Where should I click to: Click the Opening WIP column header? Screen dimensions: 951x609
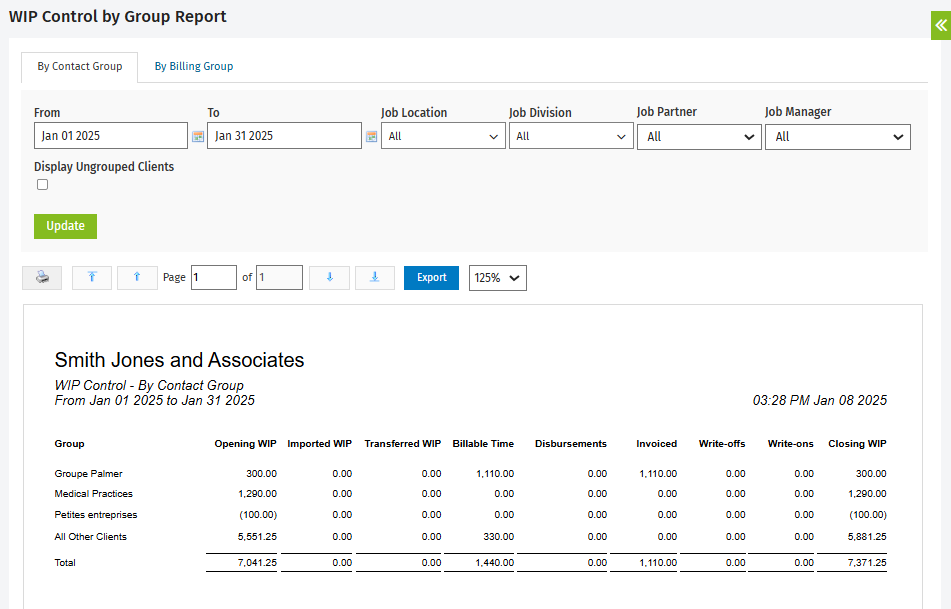coord(245,444)
